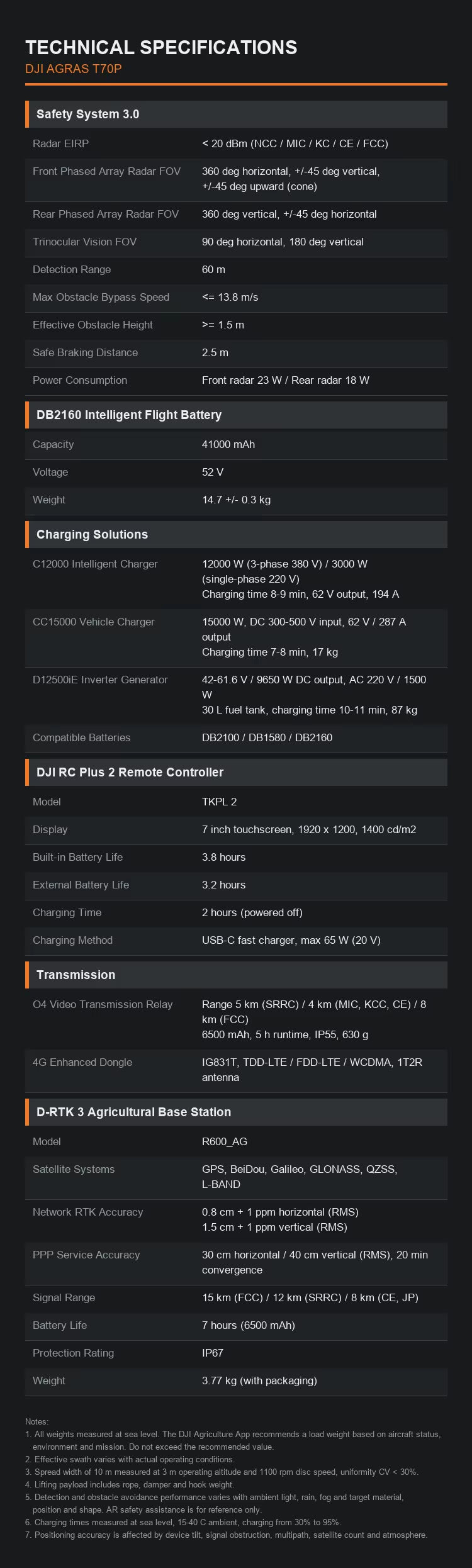Click the Charging Solutions section header

point(236,534)
